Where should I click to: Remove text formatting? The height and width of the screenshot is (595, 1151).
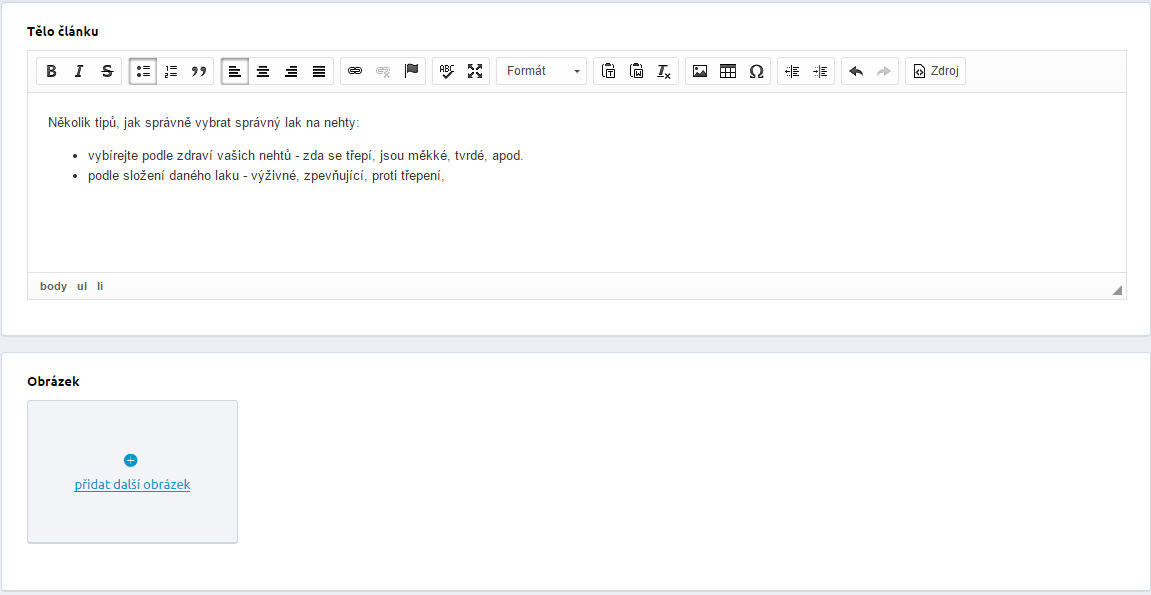click(664, 71)
